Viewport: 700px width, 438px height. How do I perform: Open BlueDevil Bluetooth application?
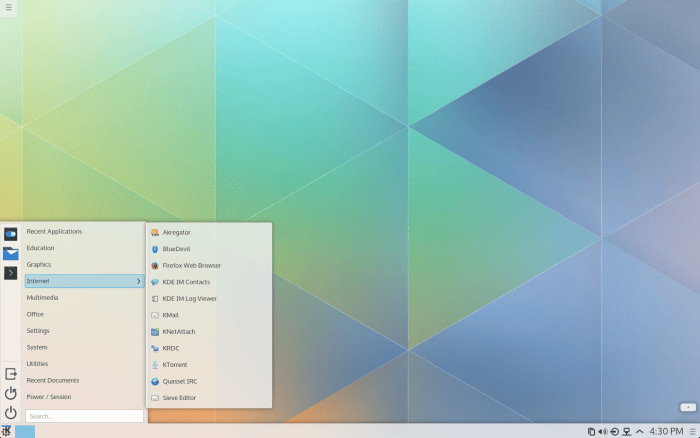175,249
